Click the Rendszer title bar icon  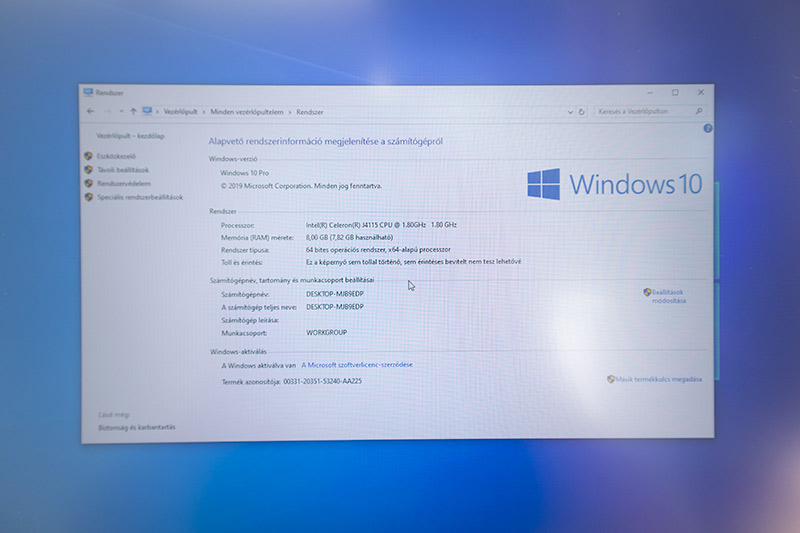(x=88, y=92)
